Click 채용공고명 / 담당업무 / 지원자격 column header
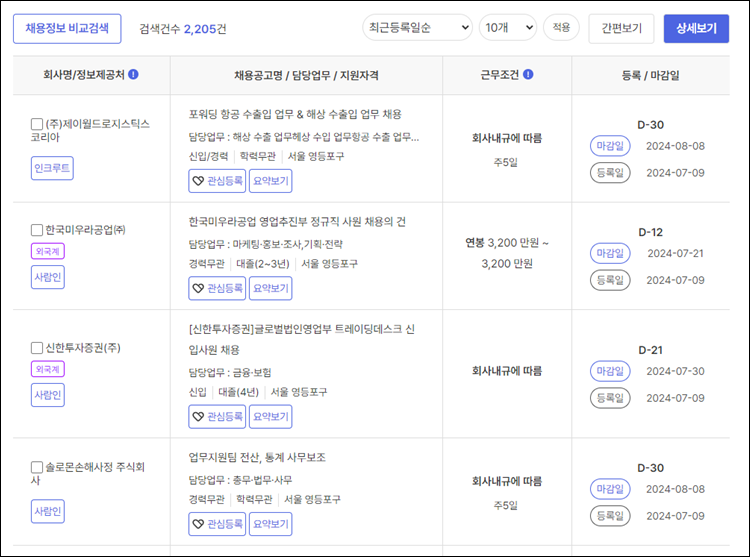 point(306,75)
